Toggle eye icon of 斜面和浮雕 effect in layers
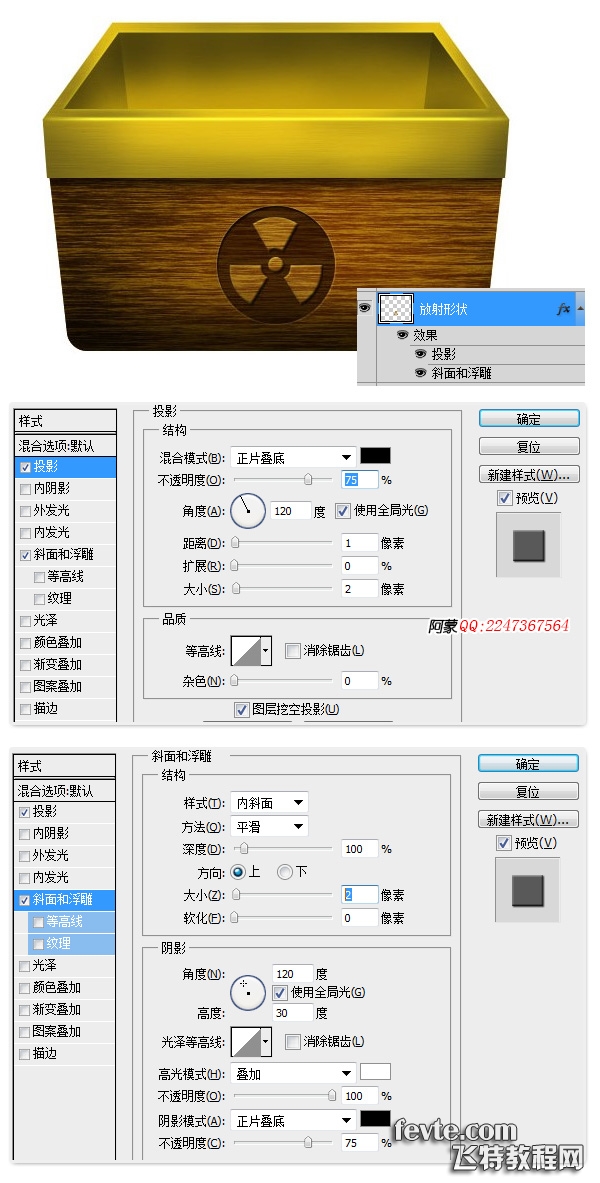This screenshot has height=1183, width=600. (420, 373)
